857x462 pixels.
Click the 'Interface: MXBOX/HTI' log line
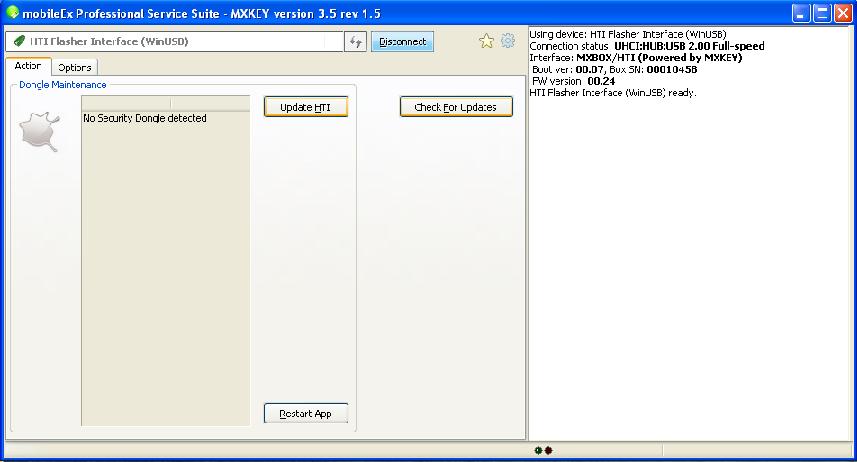636,57
